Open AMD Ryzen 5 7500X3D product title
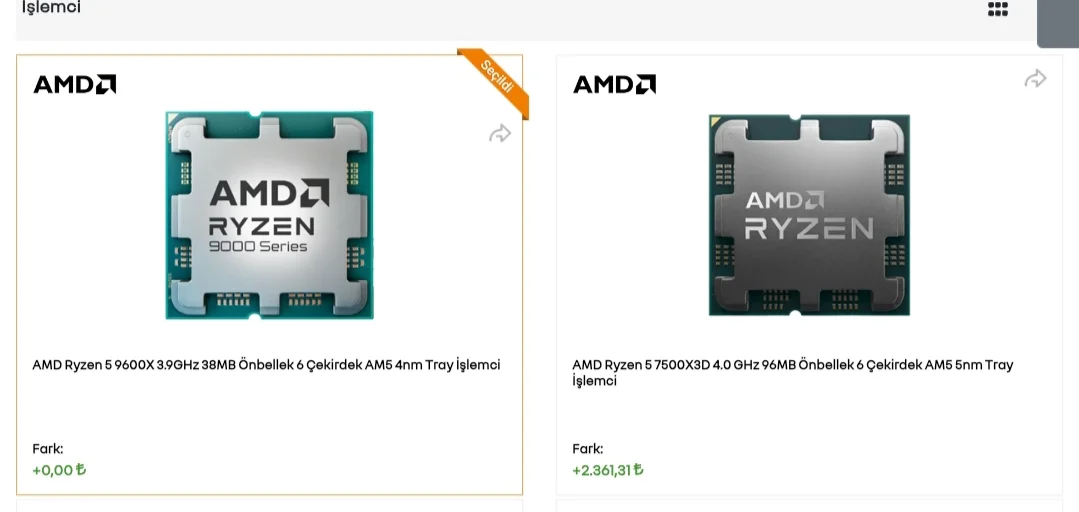1079x512 pixels. (792, 372)
